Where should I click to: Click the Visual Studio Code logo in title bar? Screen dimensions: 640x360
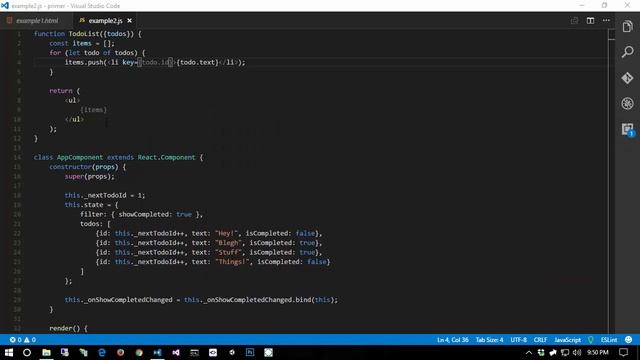coord(5,6)
